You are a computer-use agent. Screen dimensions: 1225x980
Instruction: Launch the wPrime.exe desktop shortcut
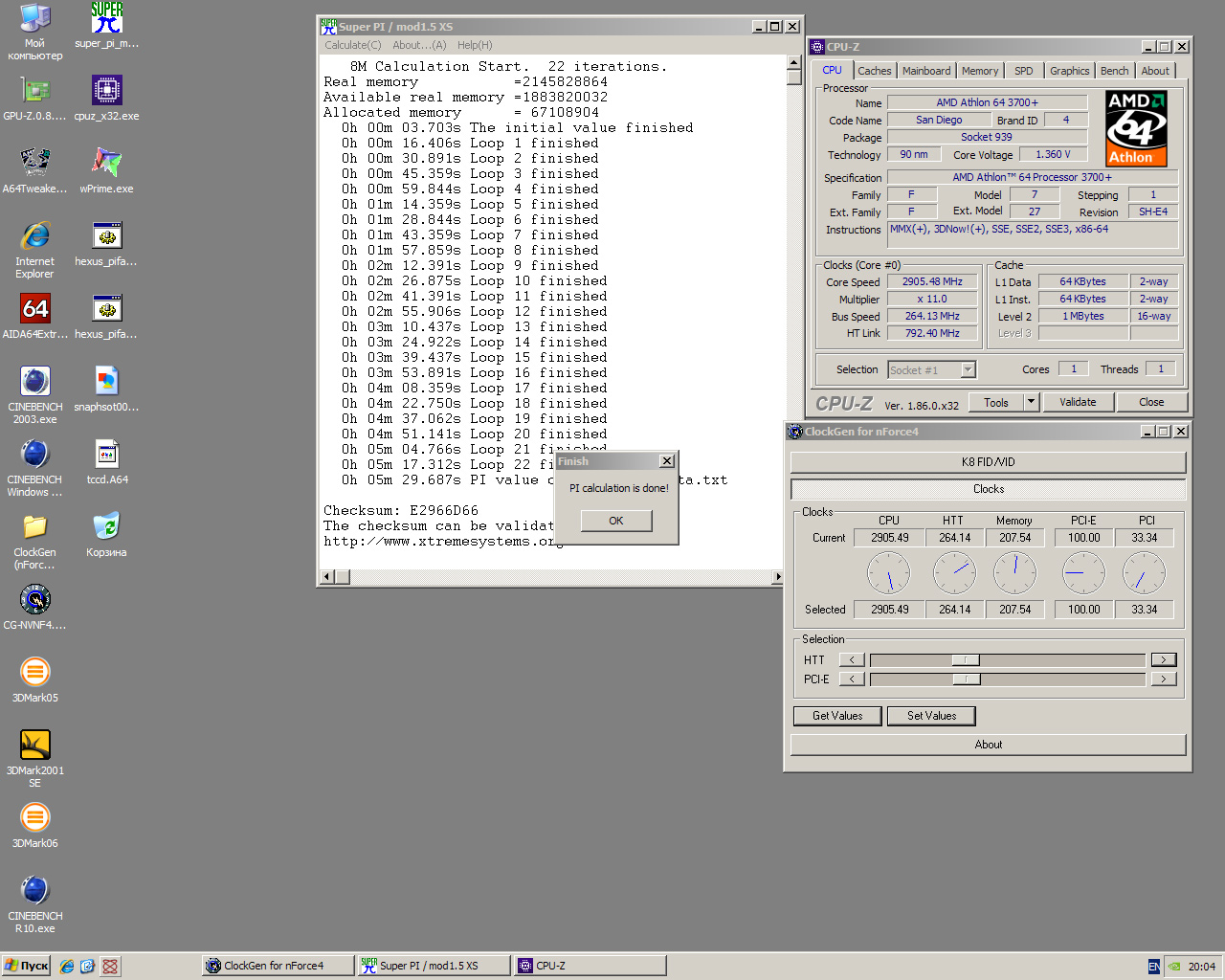pyautogui.click(x=106, y=164)
